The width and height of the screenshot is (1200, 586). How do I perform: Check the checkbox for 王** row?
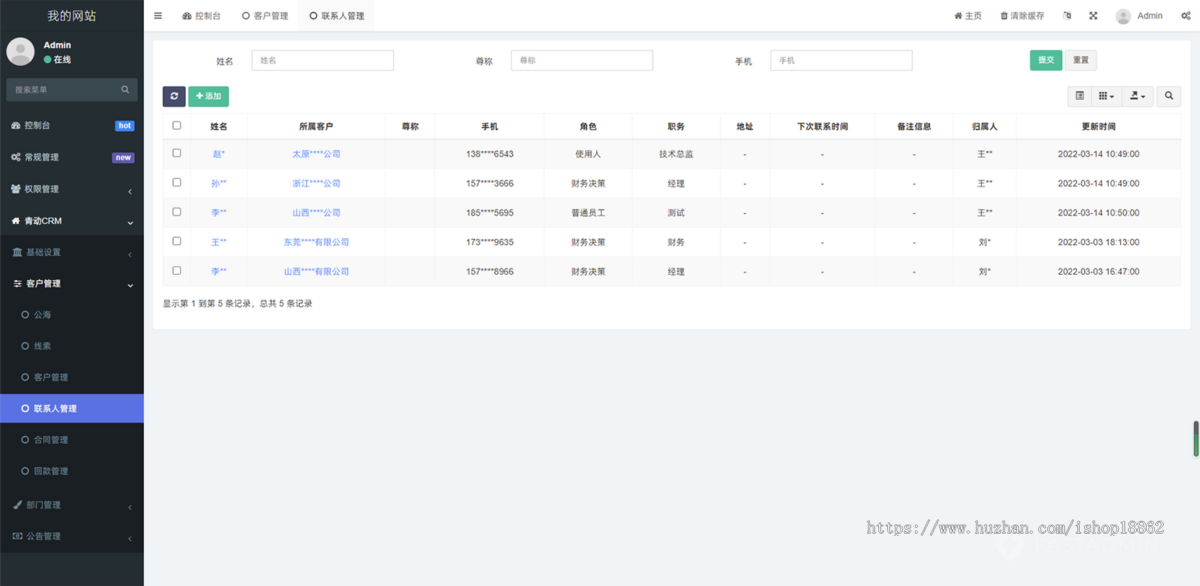click(177, 241)
